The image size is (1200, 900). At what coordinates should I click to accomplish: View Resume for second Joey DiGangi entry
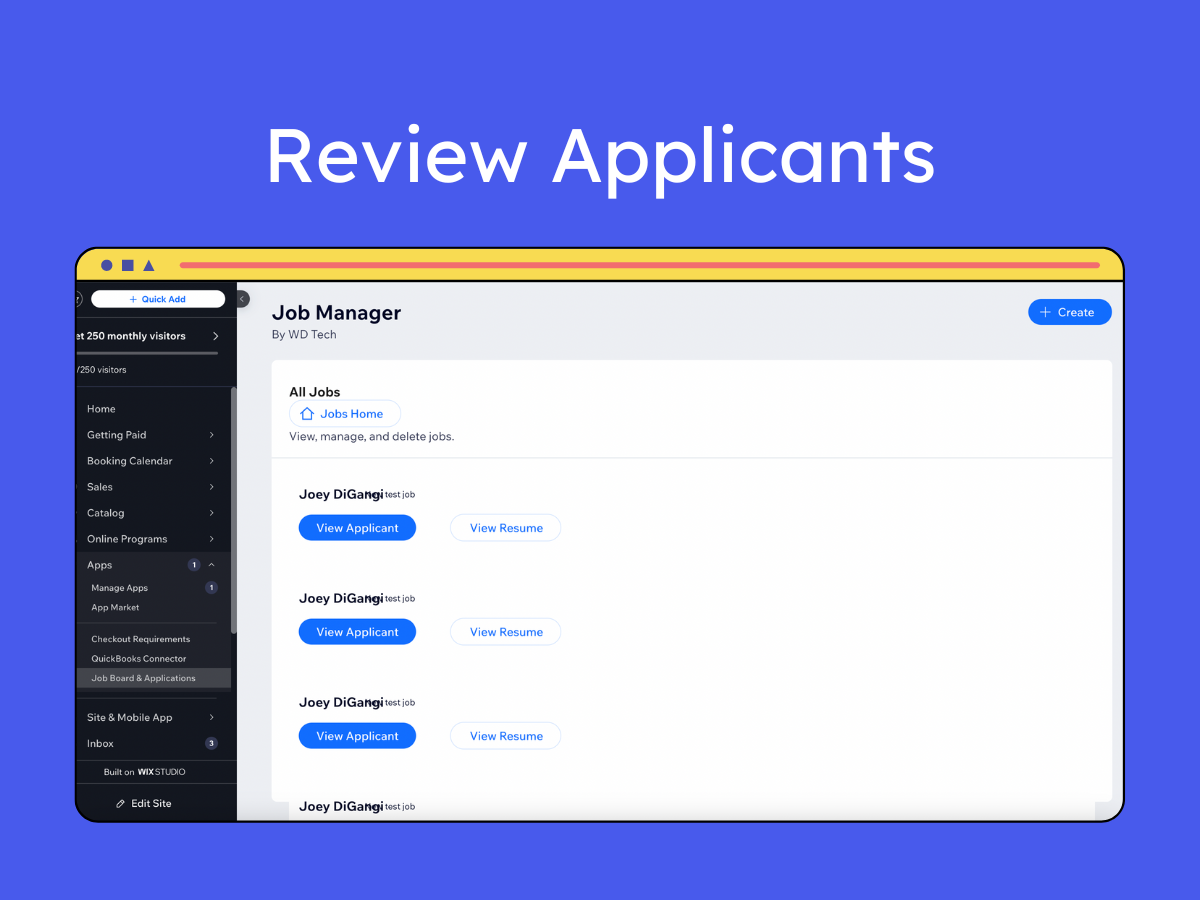506,632
